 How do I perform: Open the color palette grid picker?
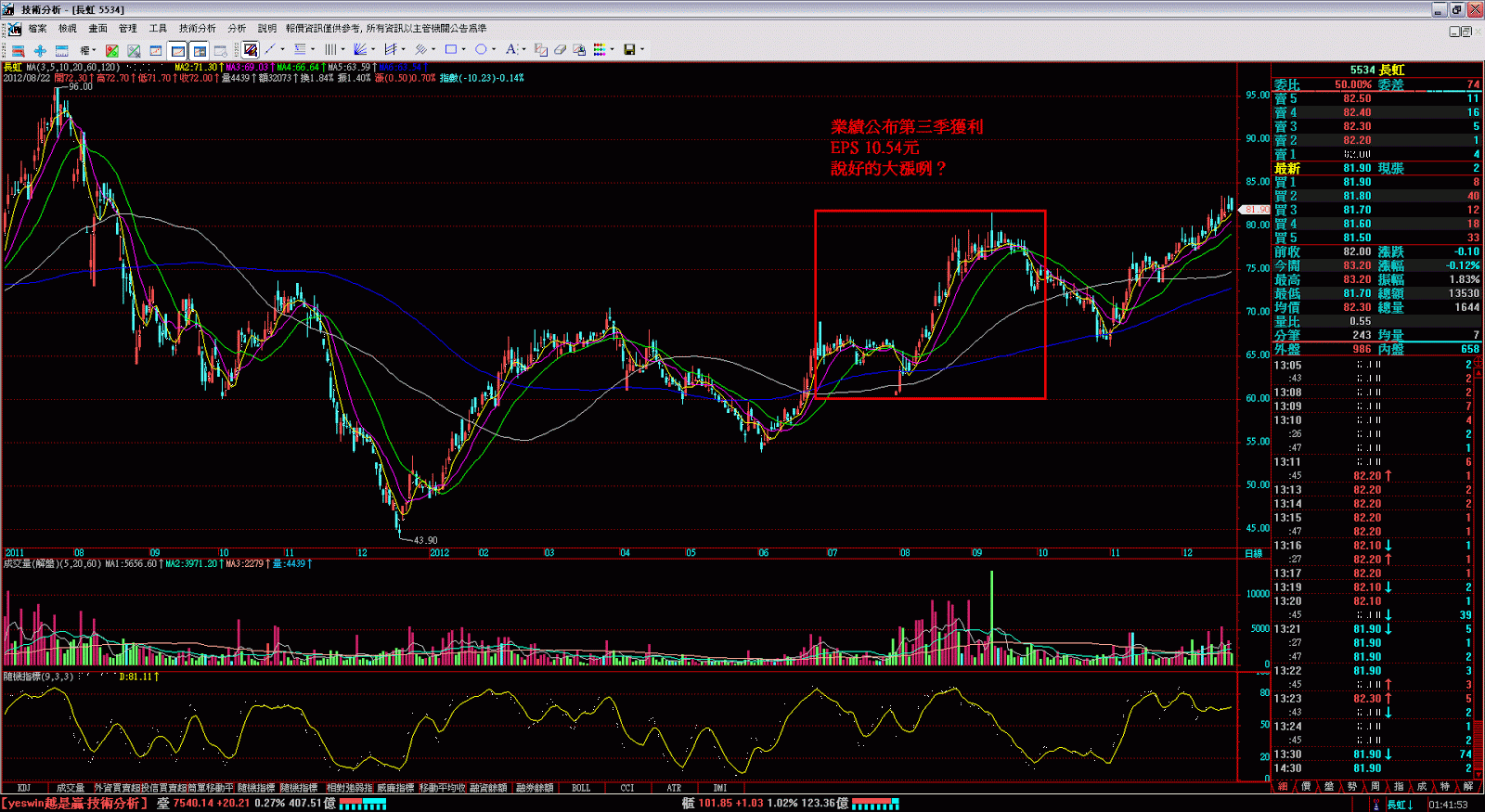[x=600, y=50]
